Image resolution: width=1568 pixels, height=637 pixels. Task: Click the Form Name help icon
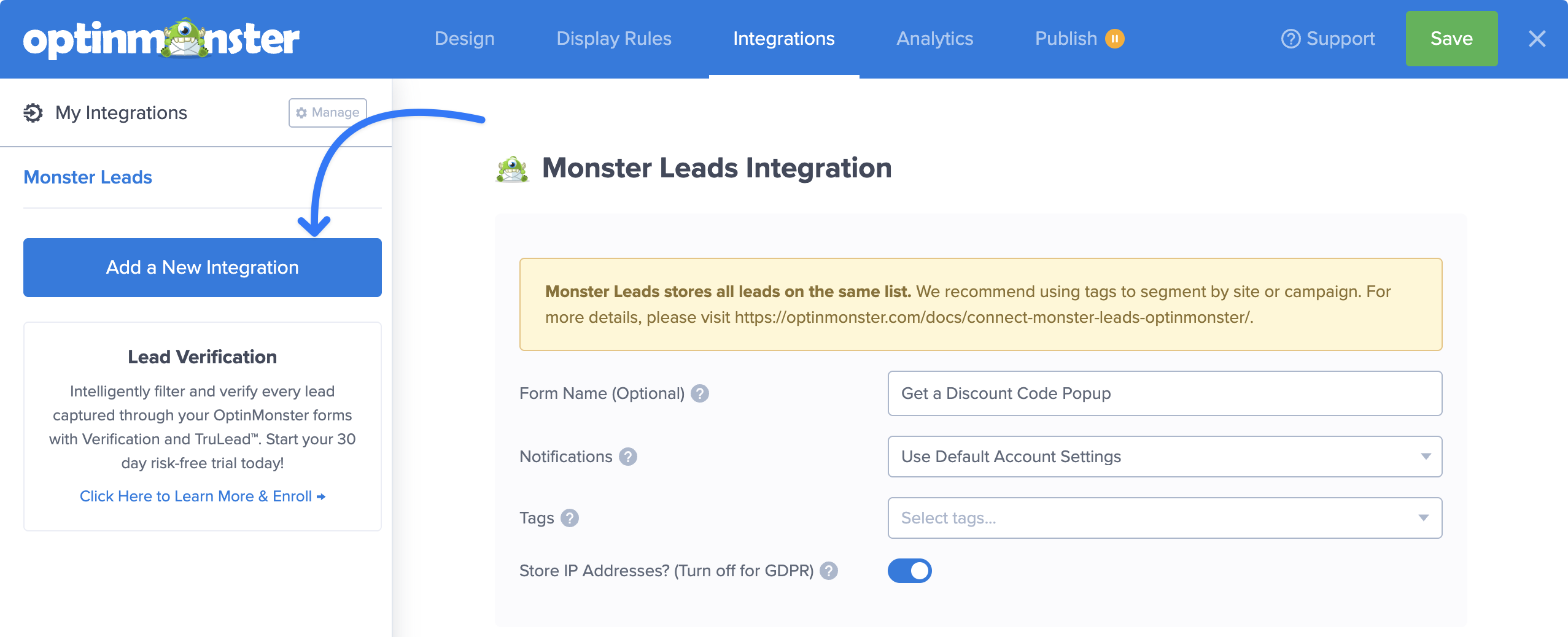pos(699,393)
